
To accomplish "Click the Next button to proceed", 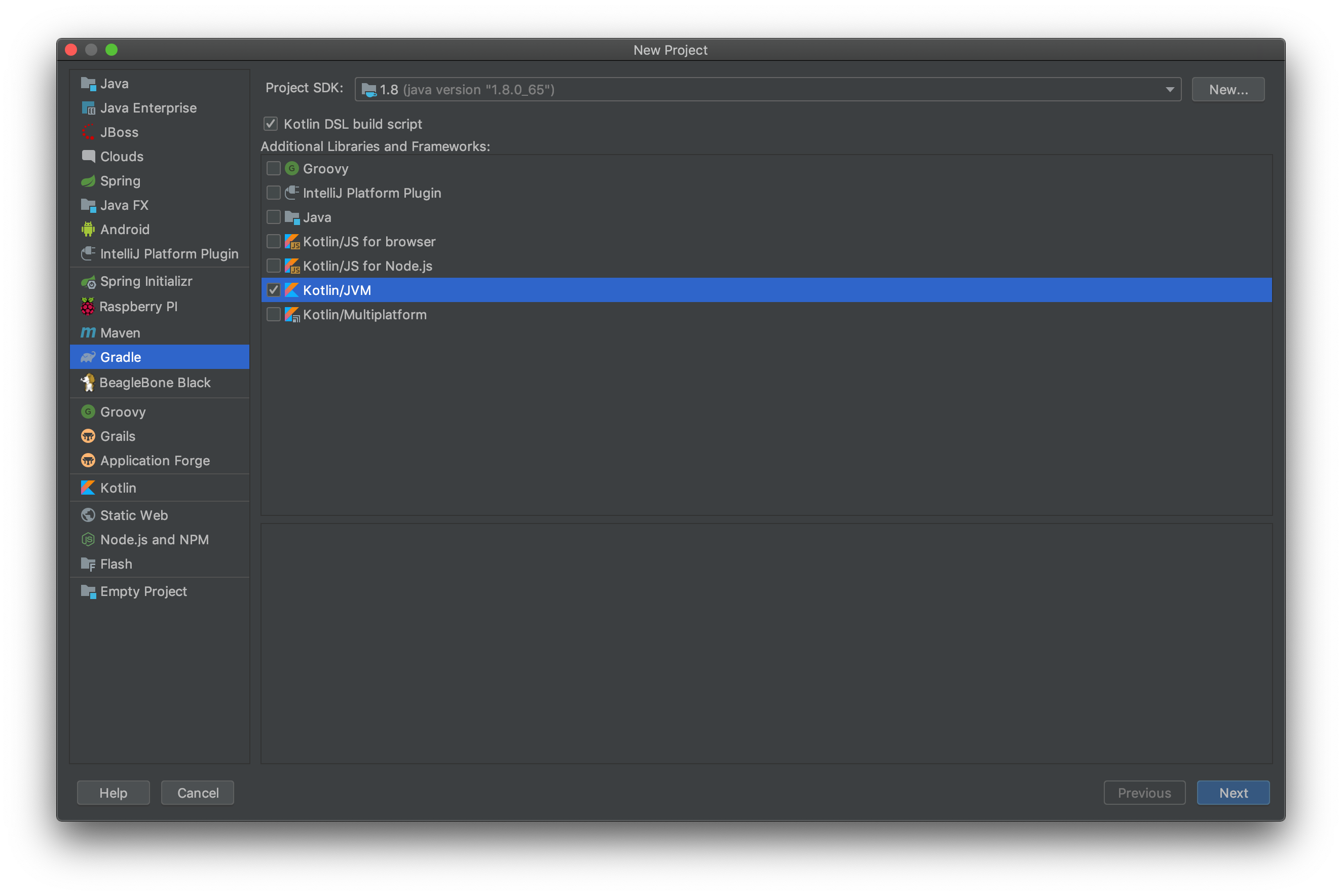I will pyautogui.click(x=1232, y=793).
